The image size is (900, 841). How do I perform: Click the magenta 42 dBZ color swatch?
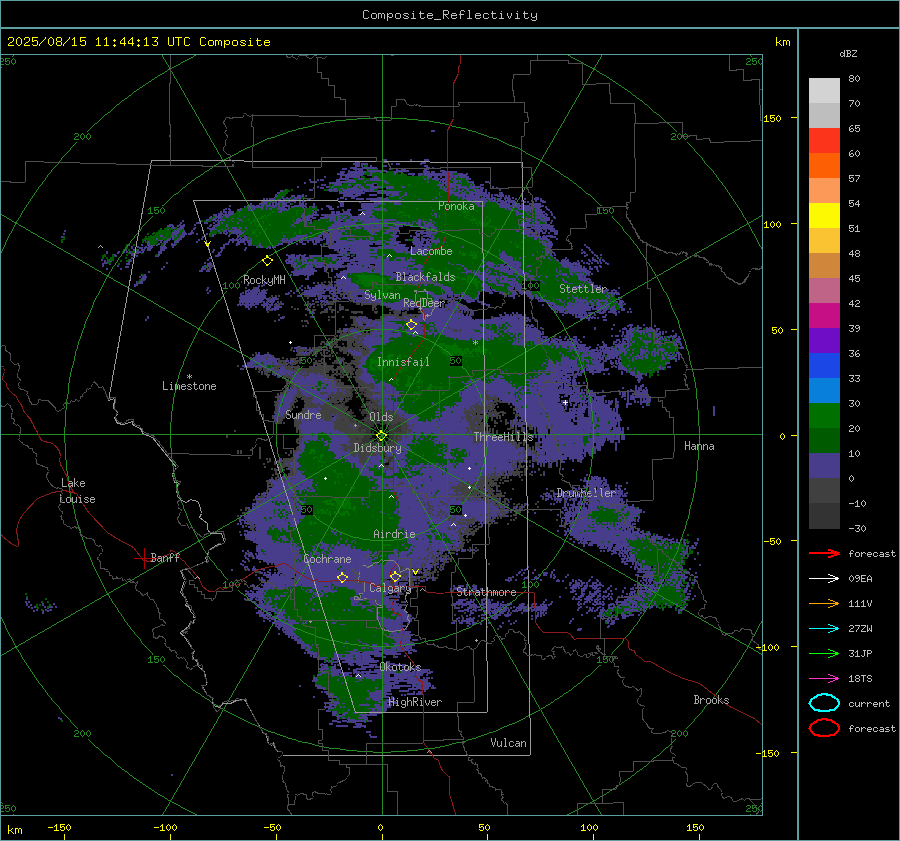824,316
